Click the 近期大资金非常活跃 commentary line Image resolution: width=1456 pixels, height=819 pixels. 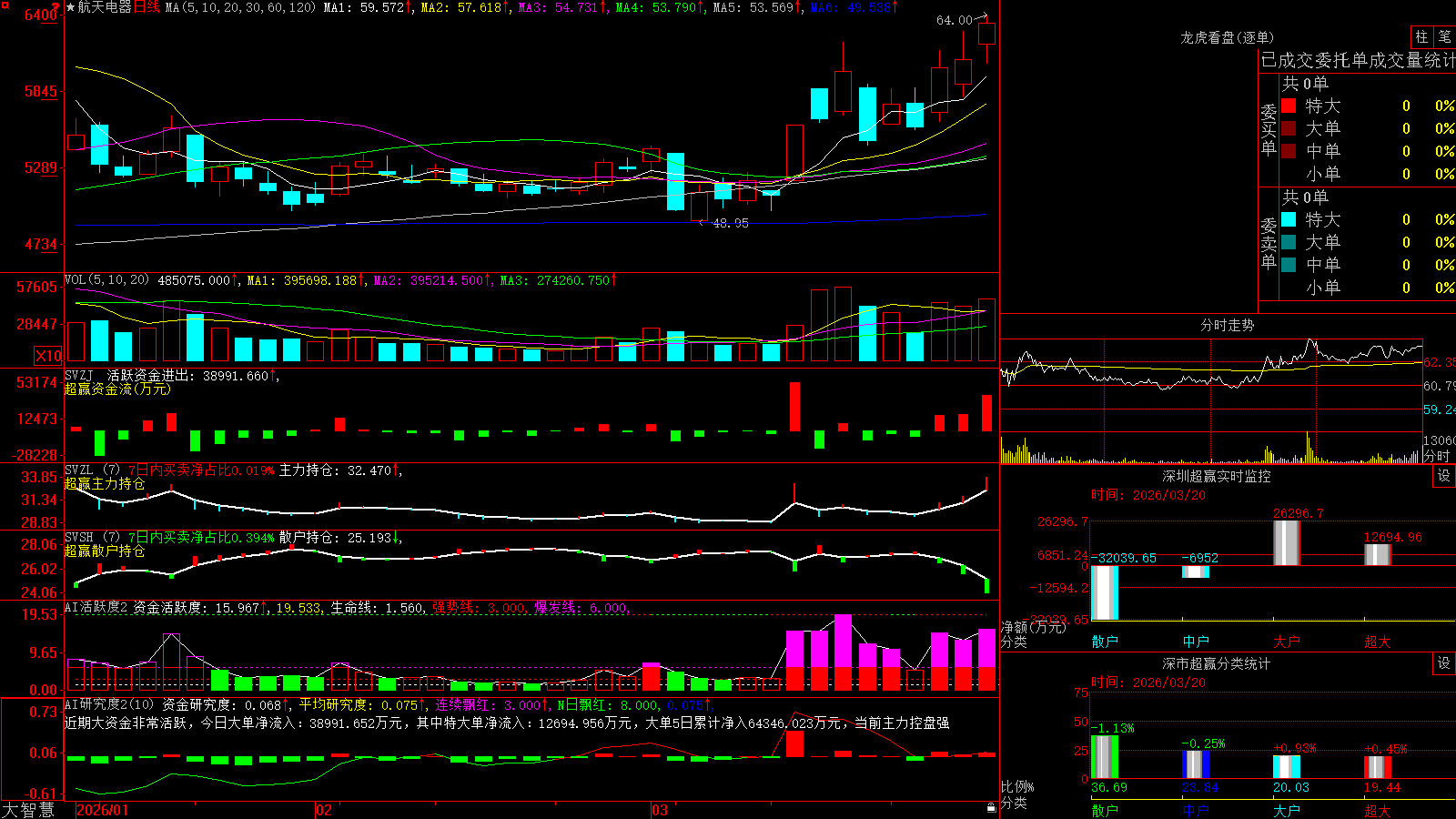click(x=507, y=723)
